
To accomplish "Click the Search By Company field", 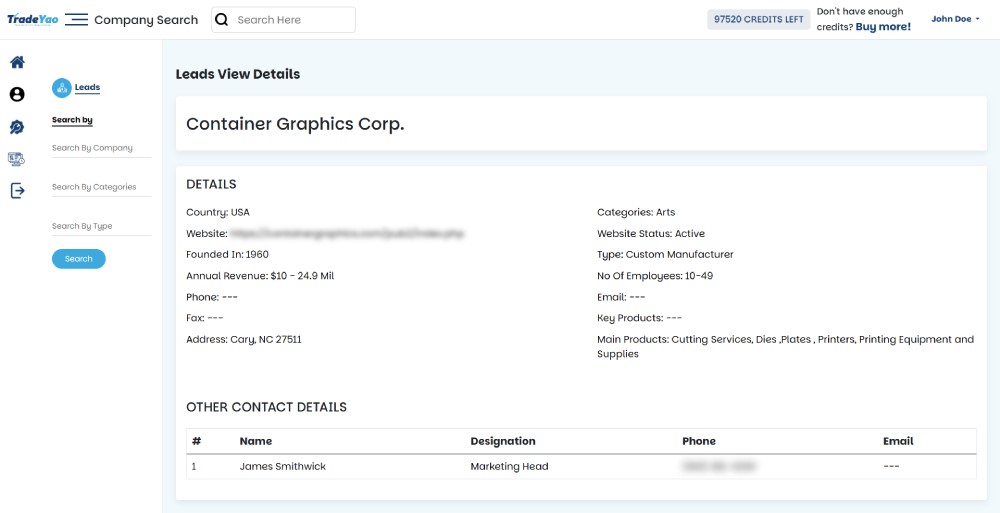I will coord(101,148).
